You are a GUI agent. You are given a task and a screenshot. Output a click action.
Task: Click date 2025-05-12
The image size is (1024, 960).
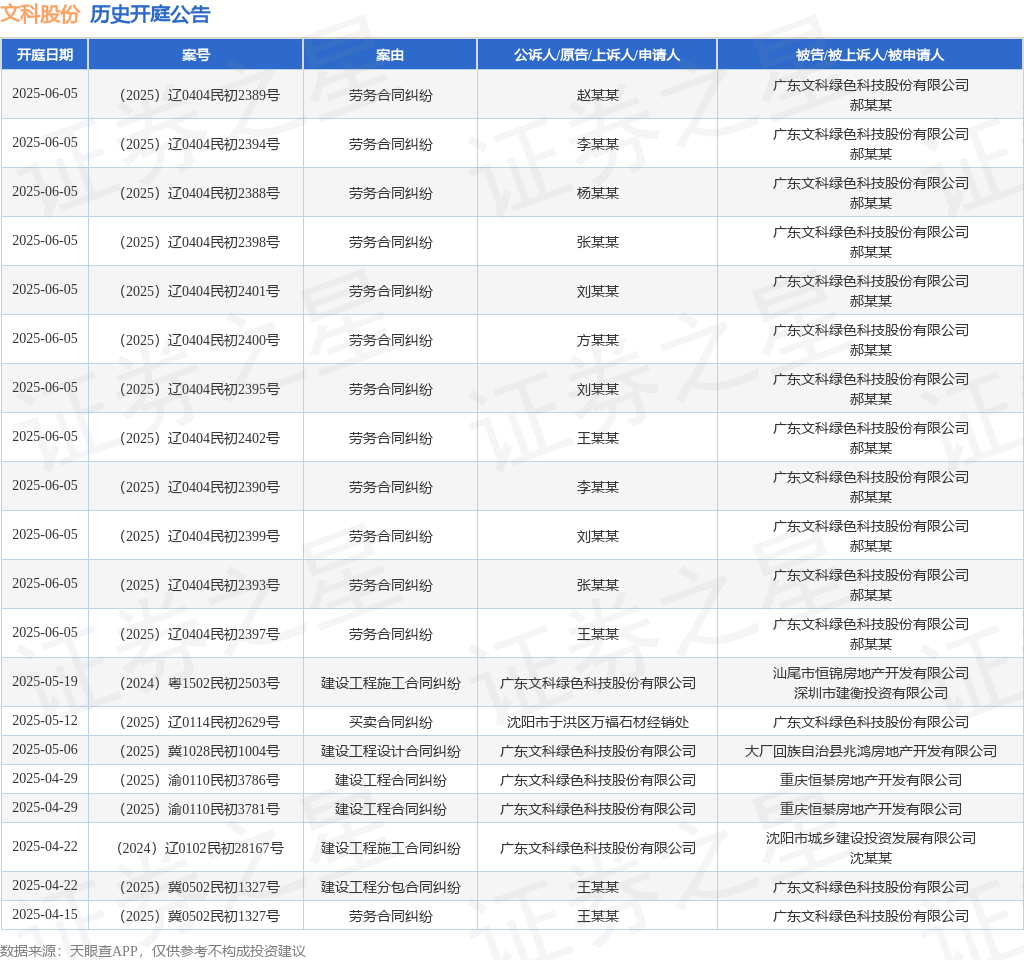(x=44, y=720)
